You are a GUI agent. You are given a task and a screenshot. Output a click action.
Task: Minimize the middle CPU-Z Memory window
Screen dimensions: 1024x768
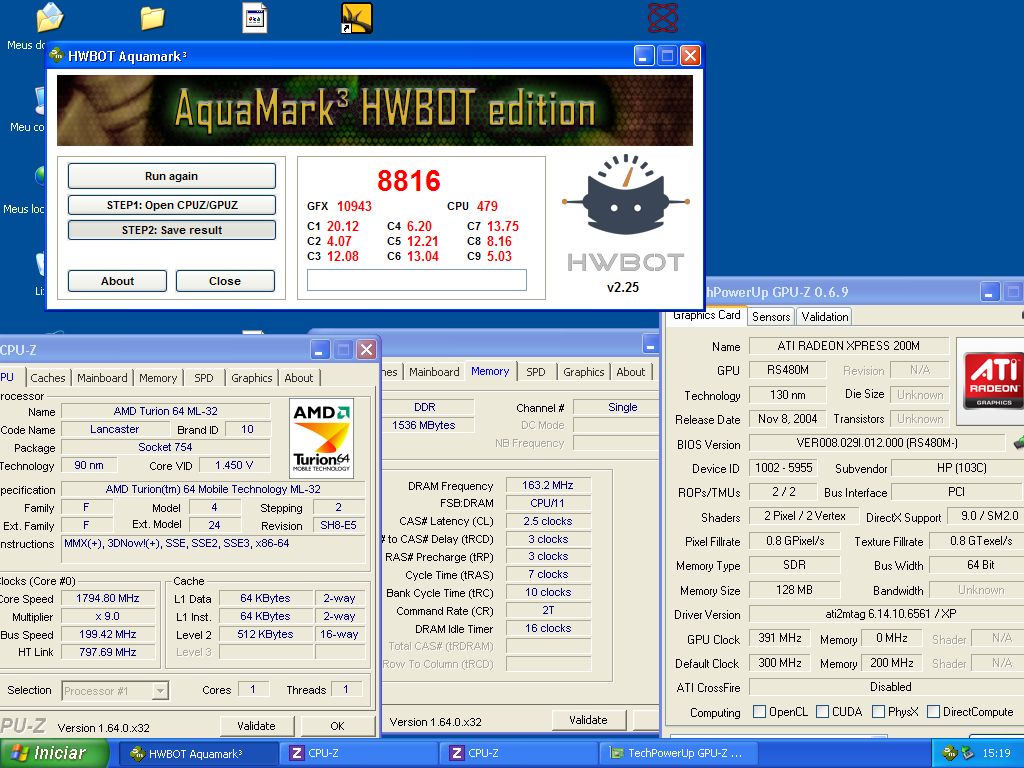(x=650, y=344)
